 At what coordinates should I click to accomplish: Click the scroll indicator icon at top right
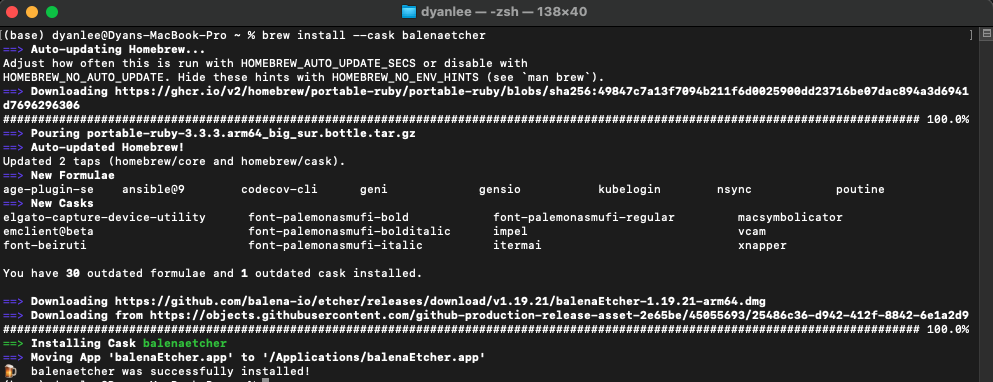985,36
